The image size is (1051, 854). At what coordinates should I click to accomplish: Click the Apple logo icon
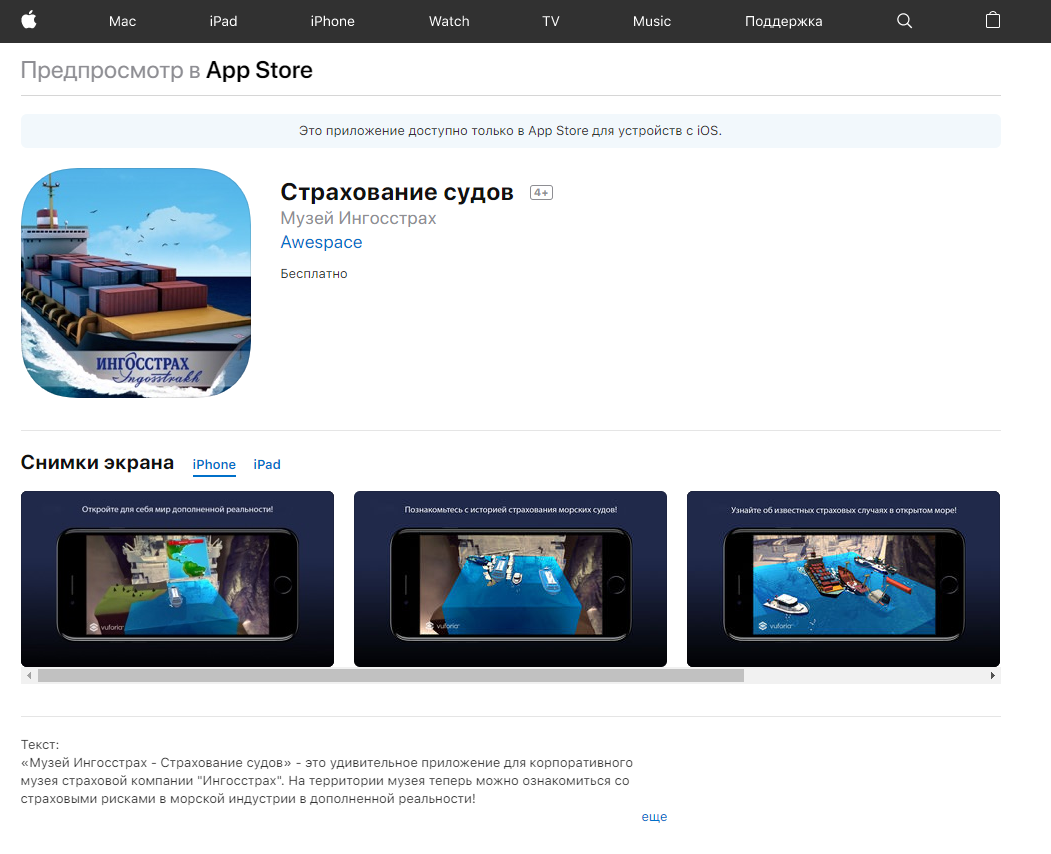29,20
